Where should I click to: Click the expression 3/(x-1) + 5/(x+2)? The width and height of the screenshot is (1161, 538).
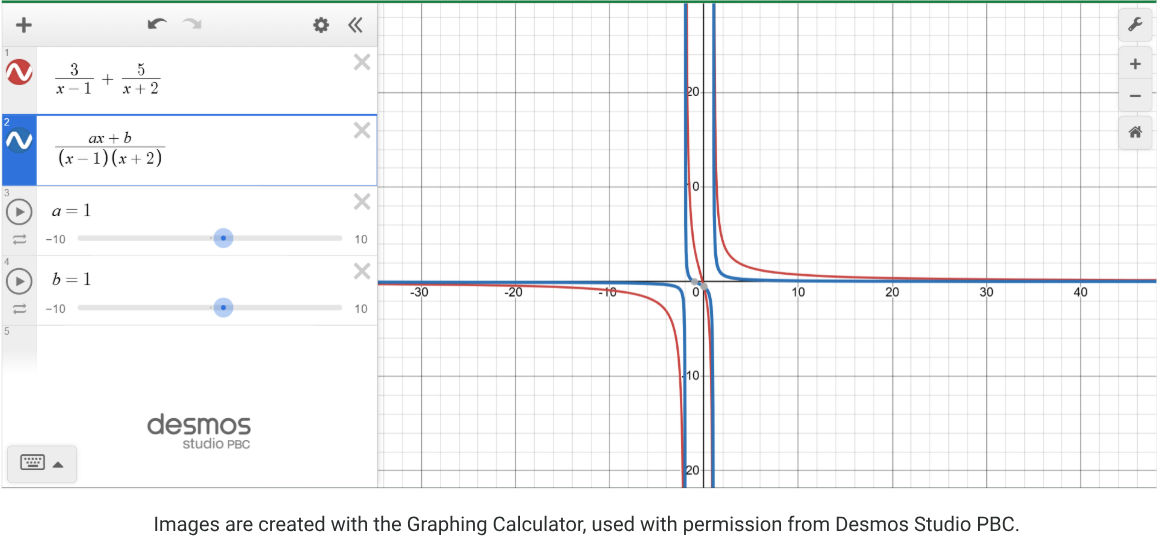click(107, 80)
